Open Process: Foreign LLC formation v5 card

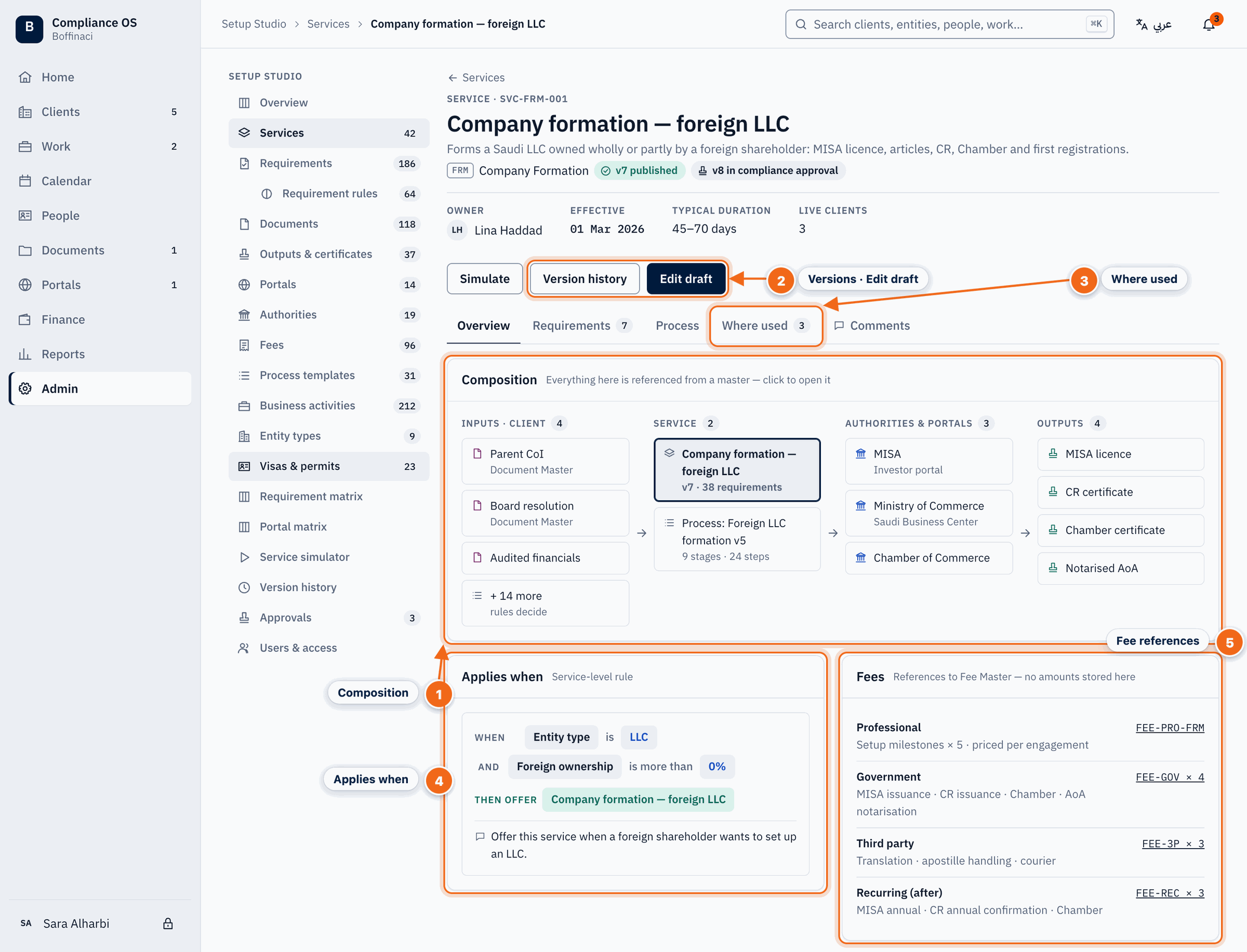point(736,539)
